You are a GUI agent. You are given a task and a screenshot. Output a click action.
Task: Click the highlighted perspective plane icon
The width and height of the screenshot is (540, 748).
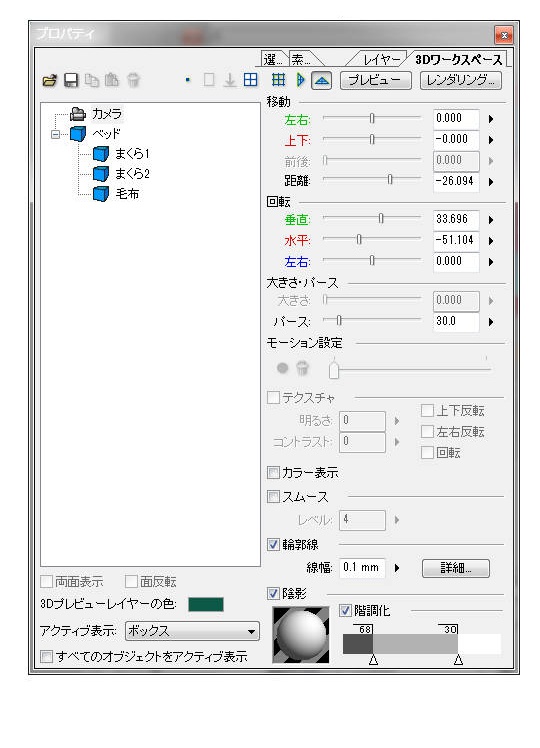click(322, 80)
